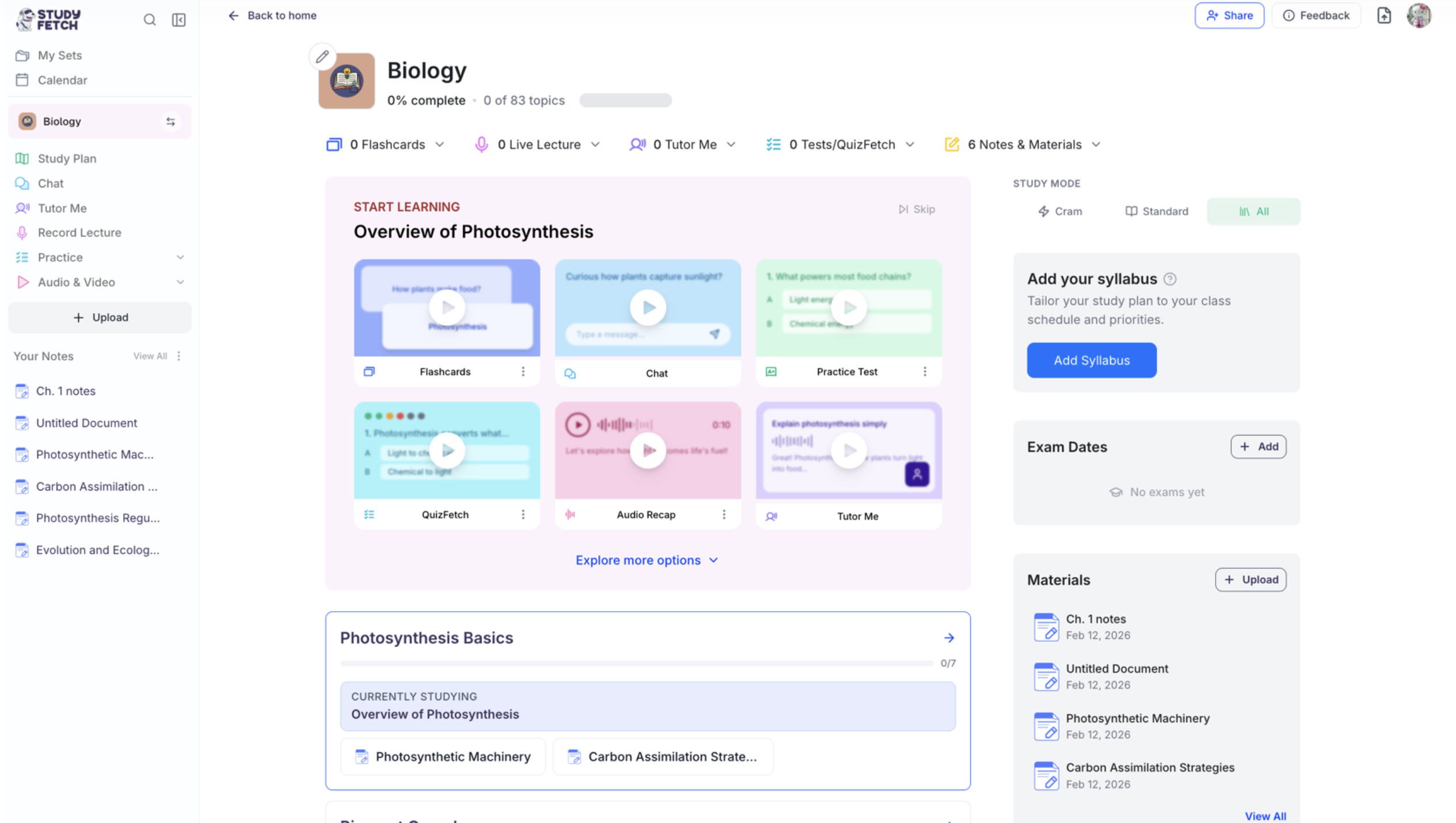The image size is (1456, 823).
Task: Select Standard study mode
Action: click(1156, 211)
